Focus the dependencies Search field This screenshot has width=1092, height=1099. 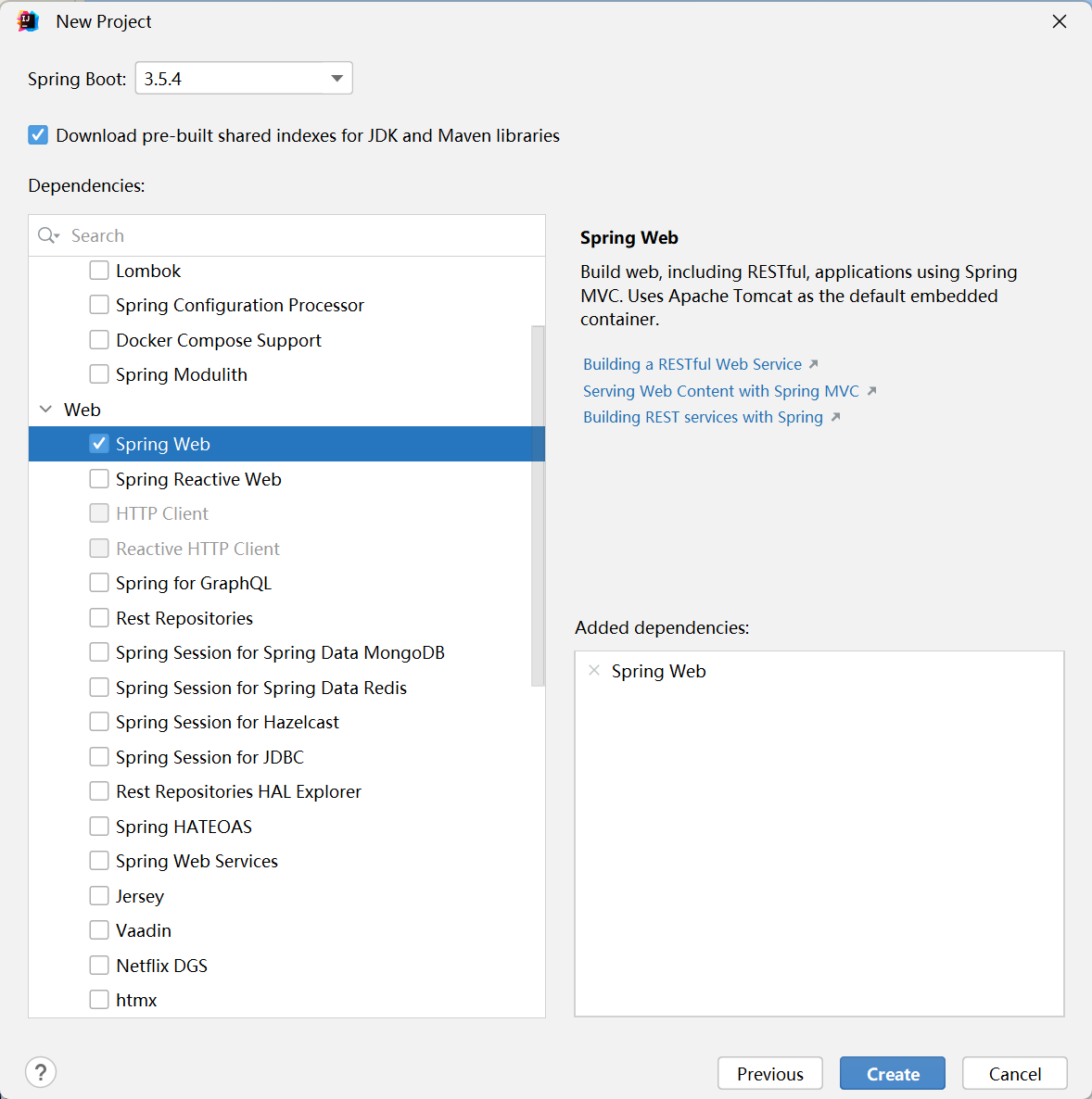coord(286,235)
